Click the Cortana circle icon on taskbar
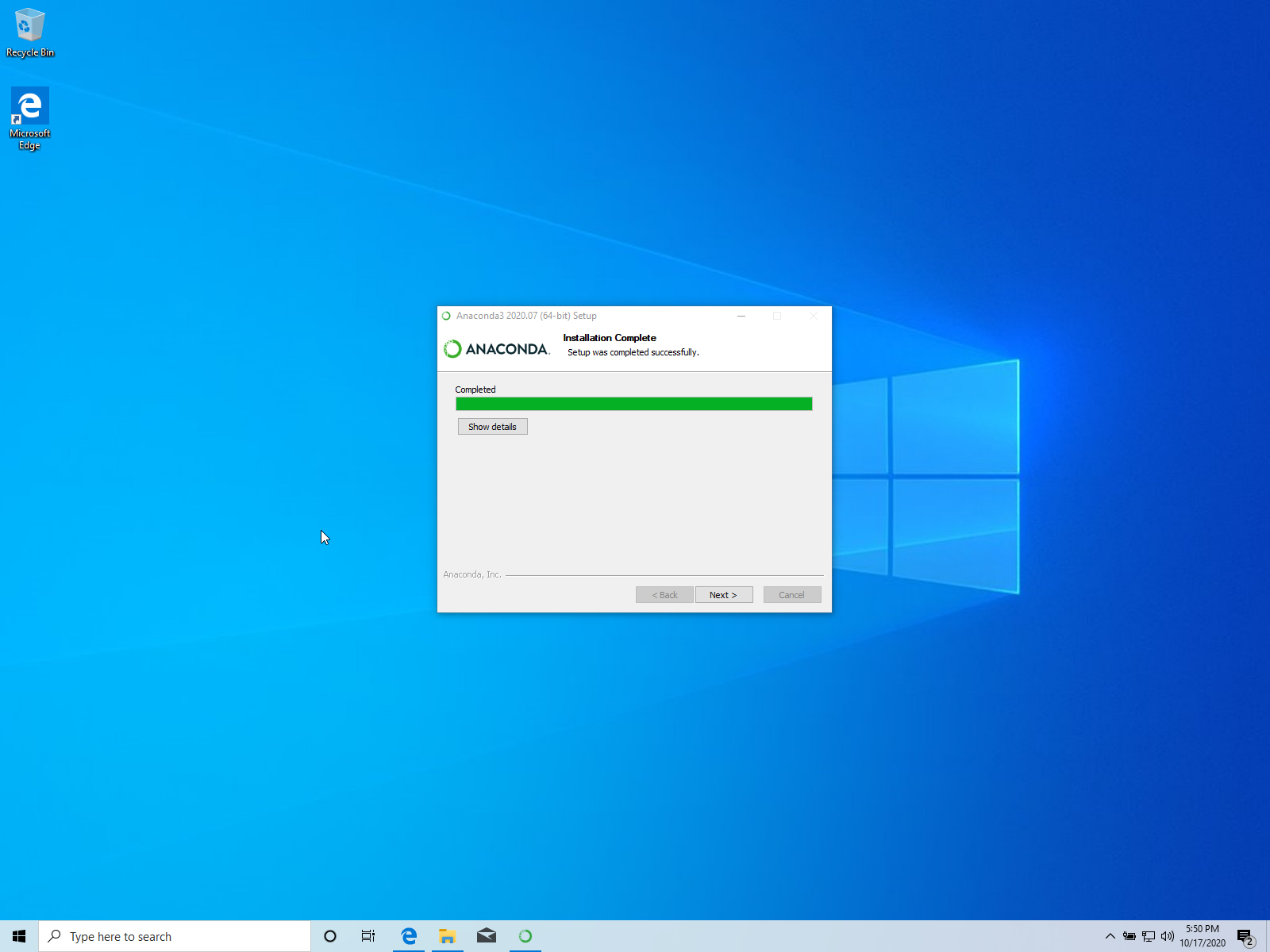 tap(330, 936)
